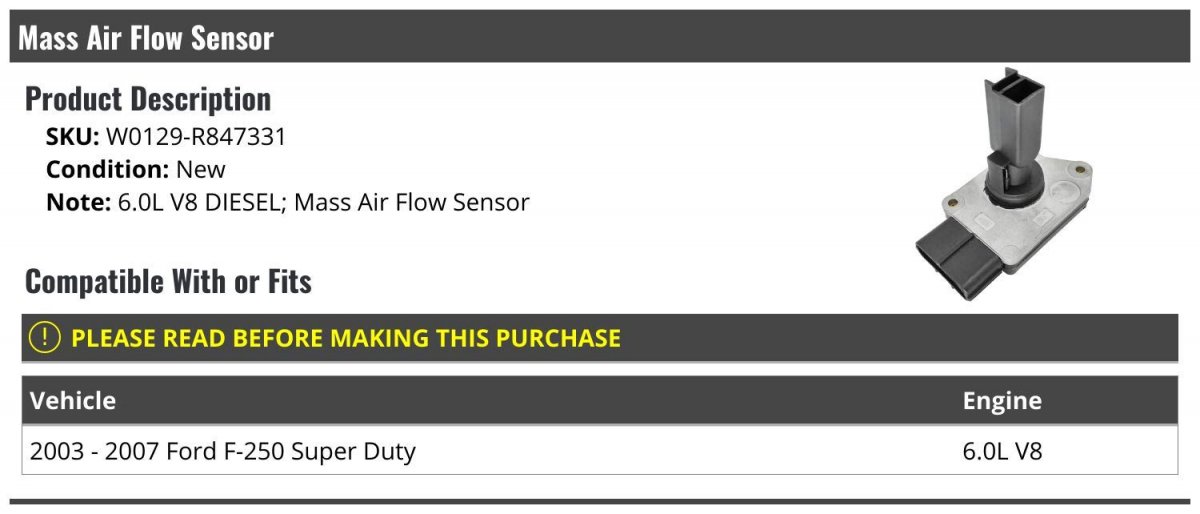Select the 2003 - 2007 Ford F-250 Super Duty row
Viewport: 1200px width, 514px height.
600,451
